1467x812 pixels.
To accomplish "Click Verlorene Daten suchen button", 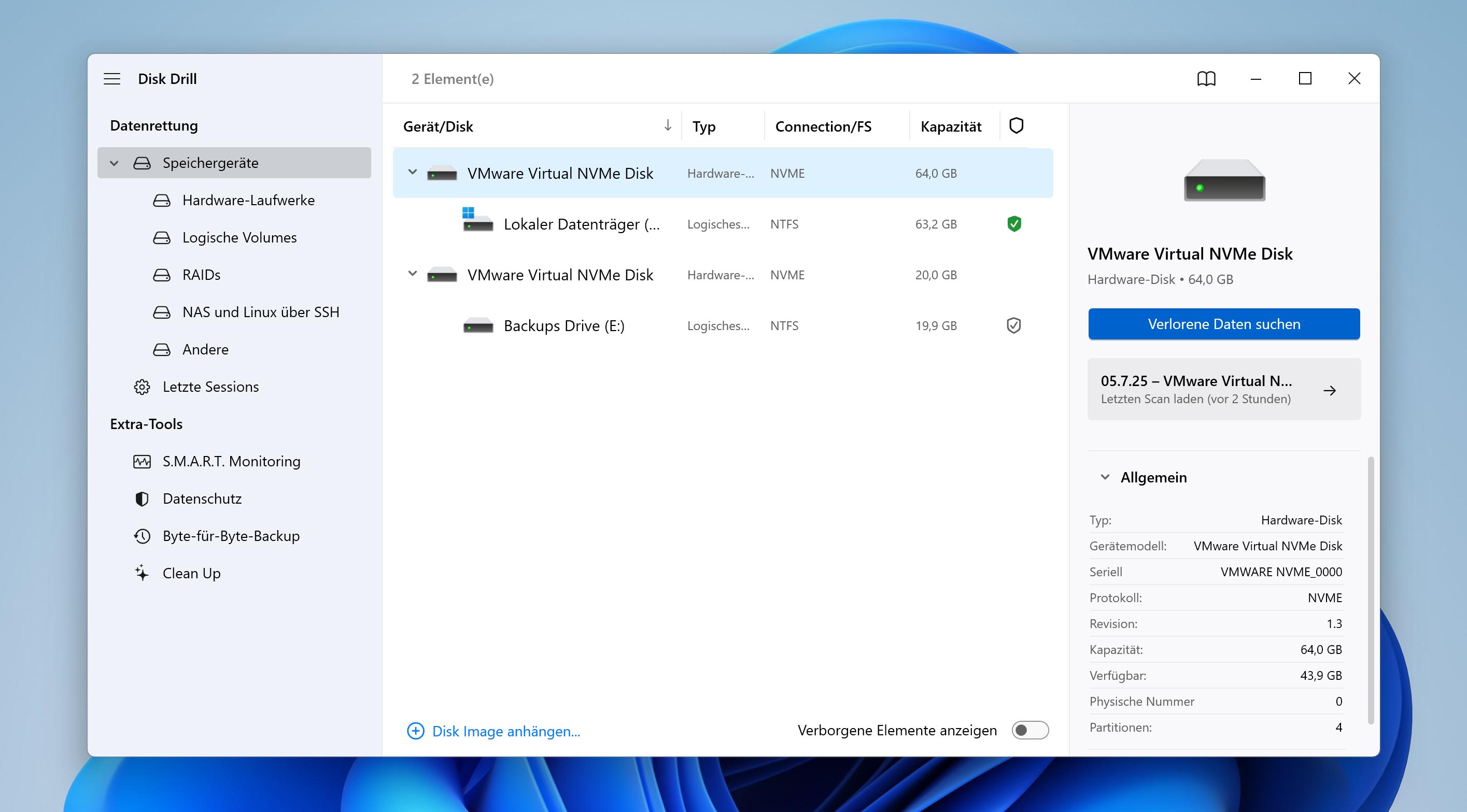I will pos(1224,324).
